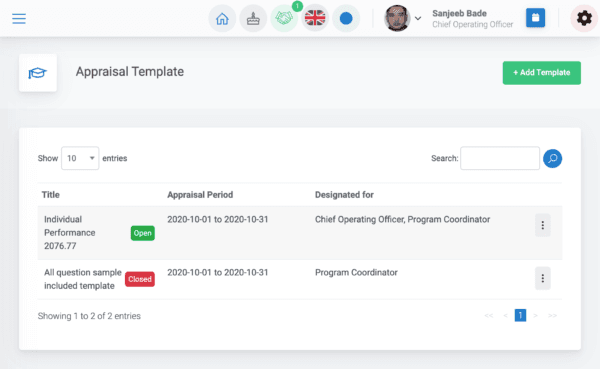Image resolution: width=600 pixels, height=369 pixels.
Task: Open actions menu for All question sample row
Action: (543, 278)
